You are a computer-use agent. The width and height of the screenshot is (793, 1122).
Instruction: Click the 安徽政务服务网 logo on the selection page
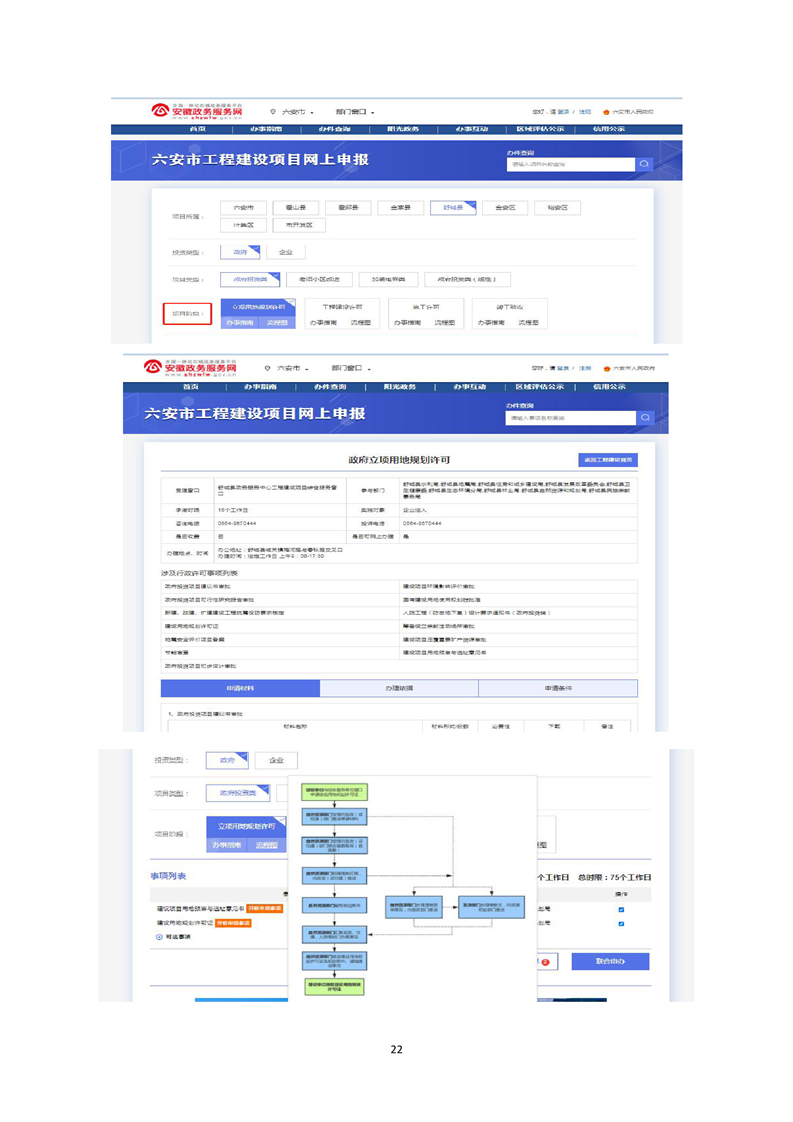click(197, 111)
